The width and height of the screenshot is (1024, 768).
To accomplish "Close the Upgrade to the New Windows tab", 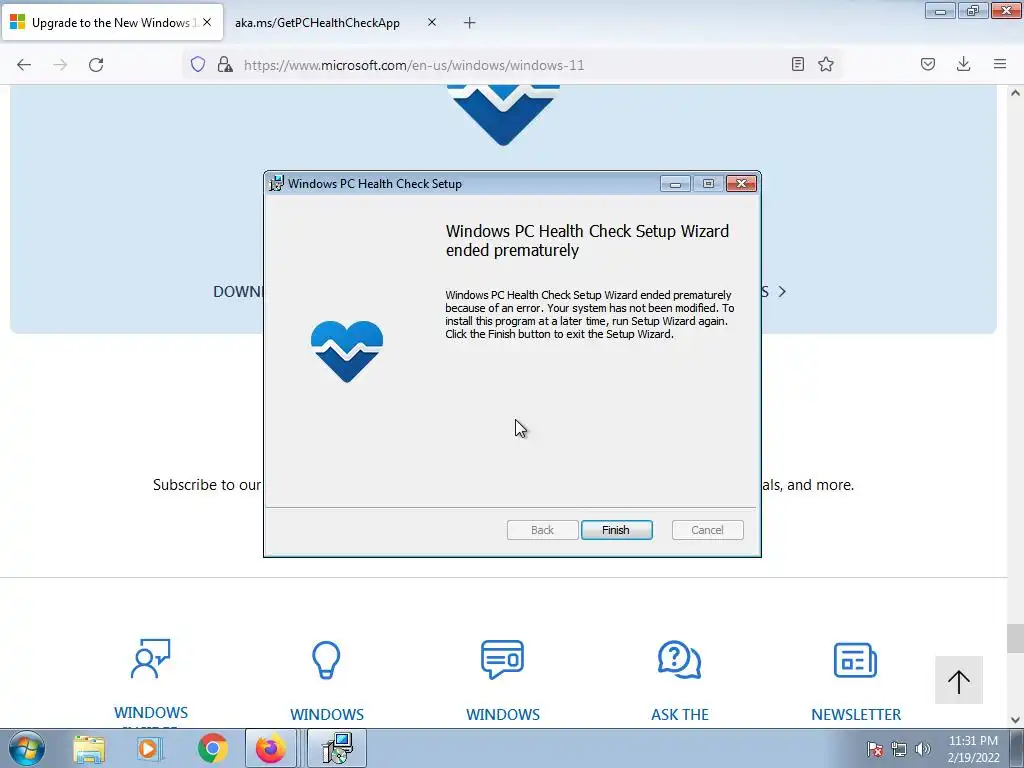I will tap(207, 22).
